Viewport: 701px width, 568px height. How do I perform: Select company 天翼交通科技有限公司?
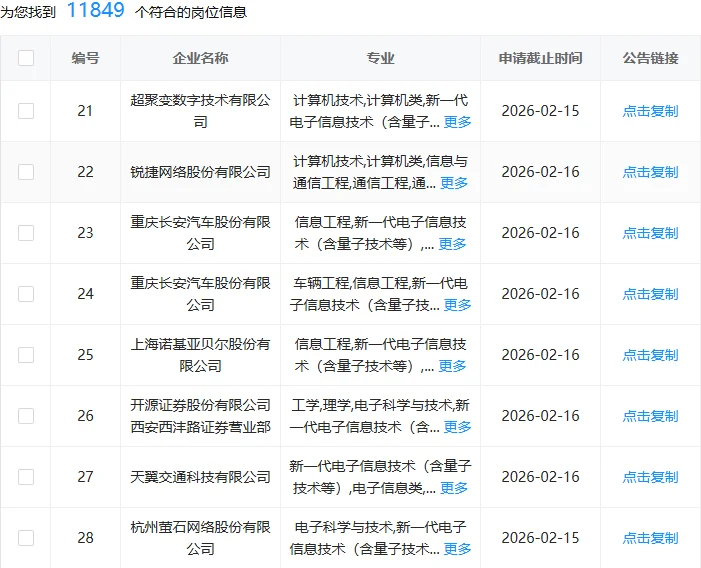point(200,477)
